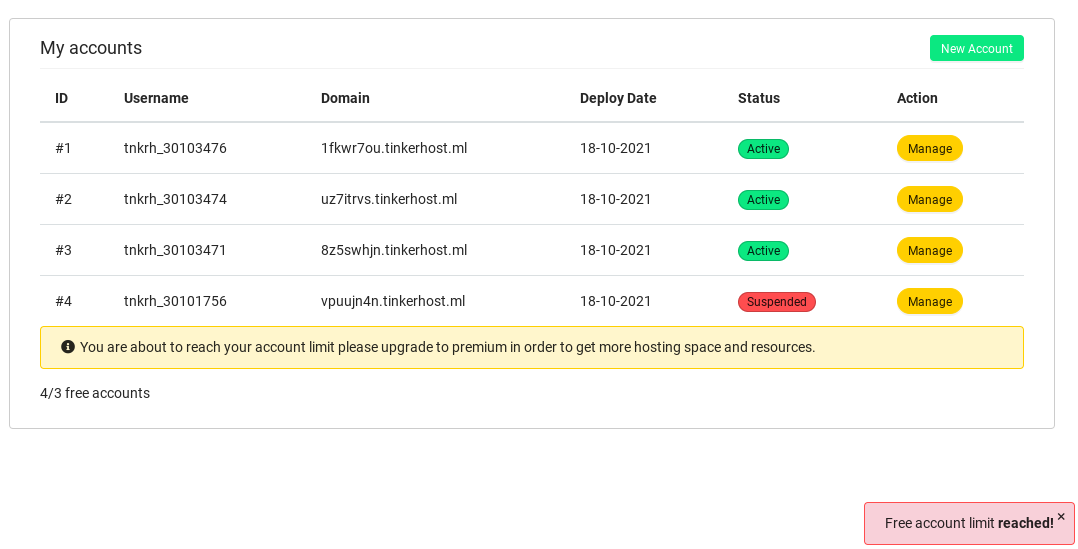This screenshot has width=1078, height=549.
Task: Click deploy date of account #1
Action: pos(615,148)
